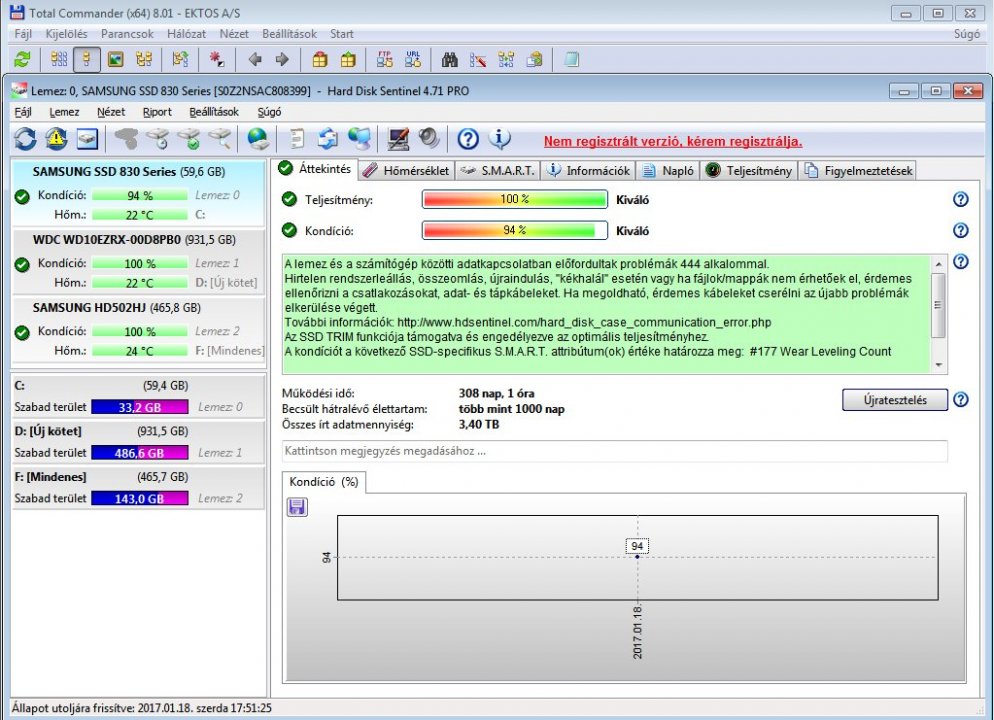Open help with the blue question mark toolbar icon
The image size is (994, 720).
coord(468,138)
